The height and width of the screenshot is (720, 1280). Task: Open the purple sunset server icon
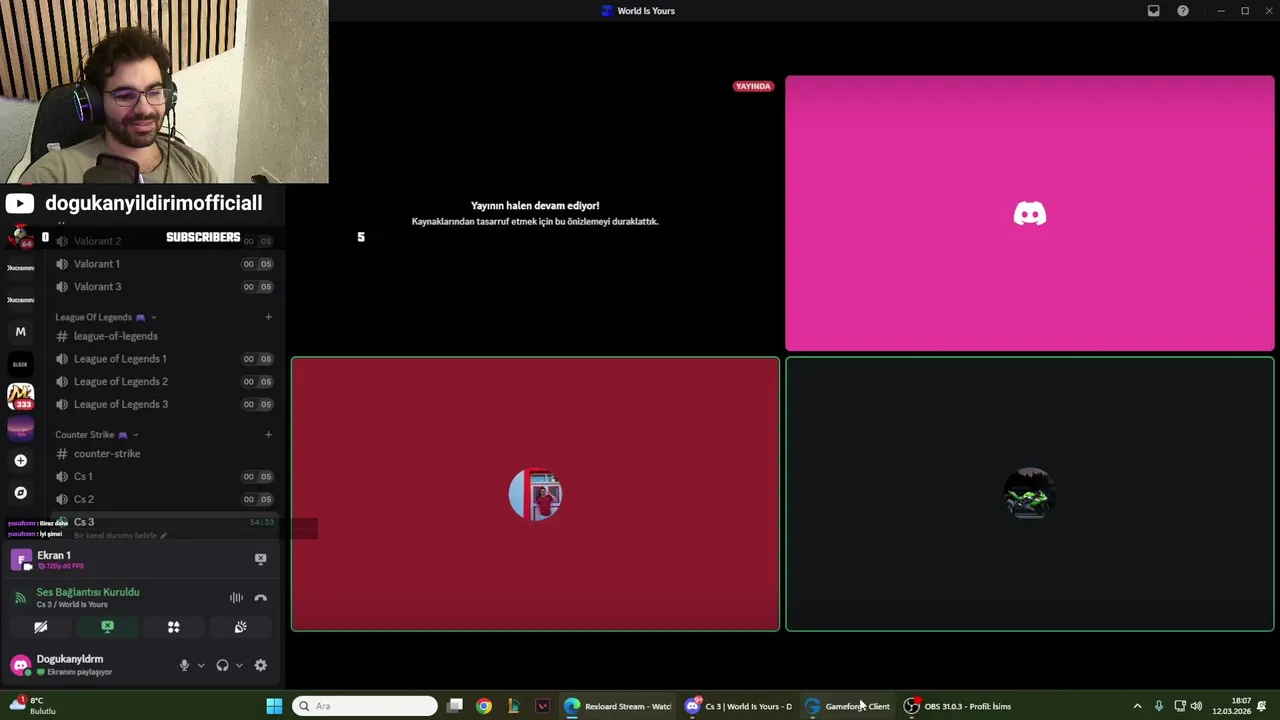(20, 429)
